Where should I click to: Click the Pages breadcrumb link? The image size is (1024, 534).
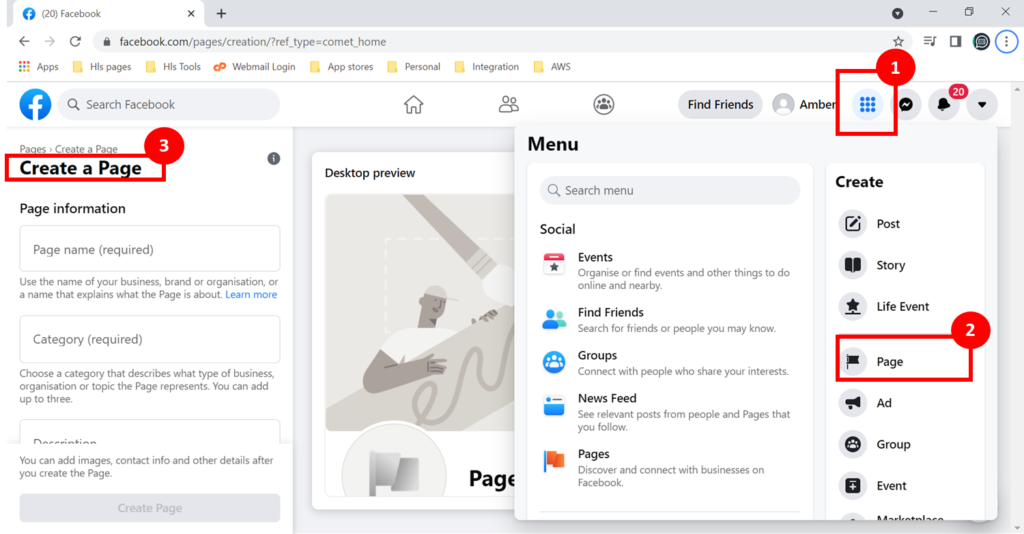(x=33, y=149)
